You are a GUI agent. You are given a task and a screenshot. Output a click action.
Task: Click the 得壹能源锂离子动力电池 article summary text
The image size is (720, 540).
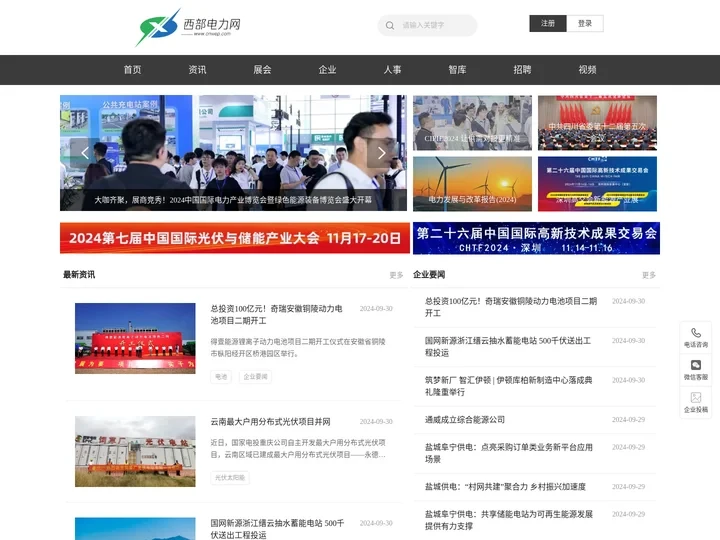tap(298, 348)
